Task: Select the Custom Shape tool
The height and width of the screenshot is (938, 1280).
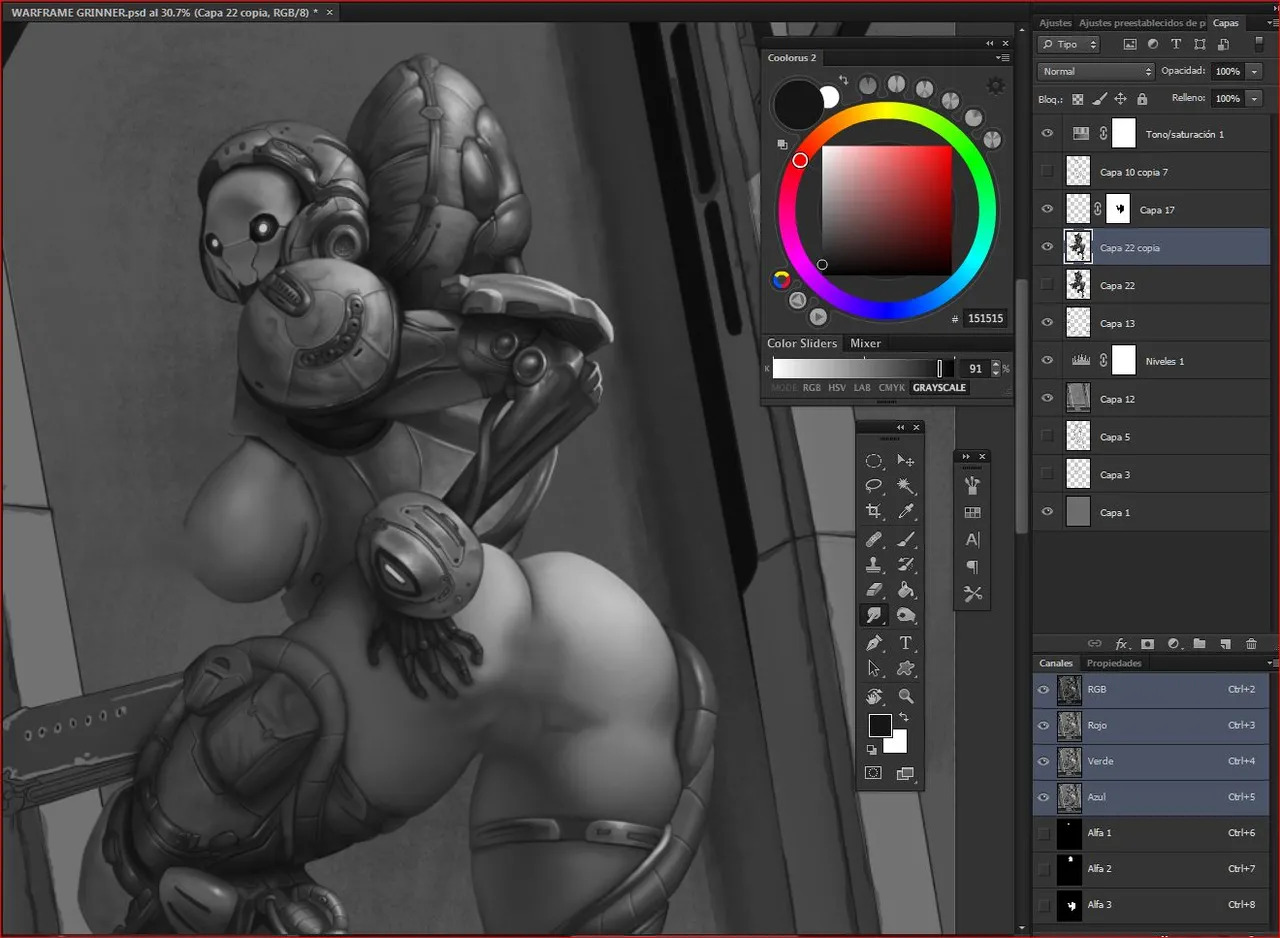Action: 906,669
